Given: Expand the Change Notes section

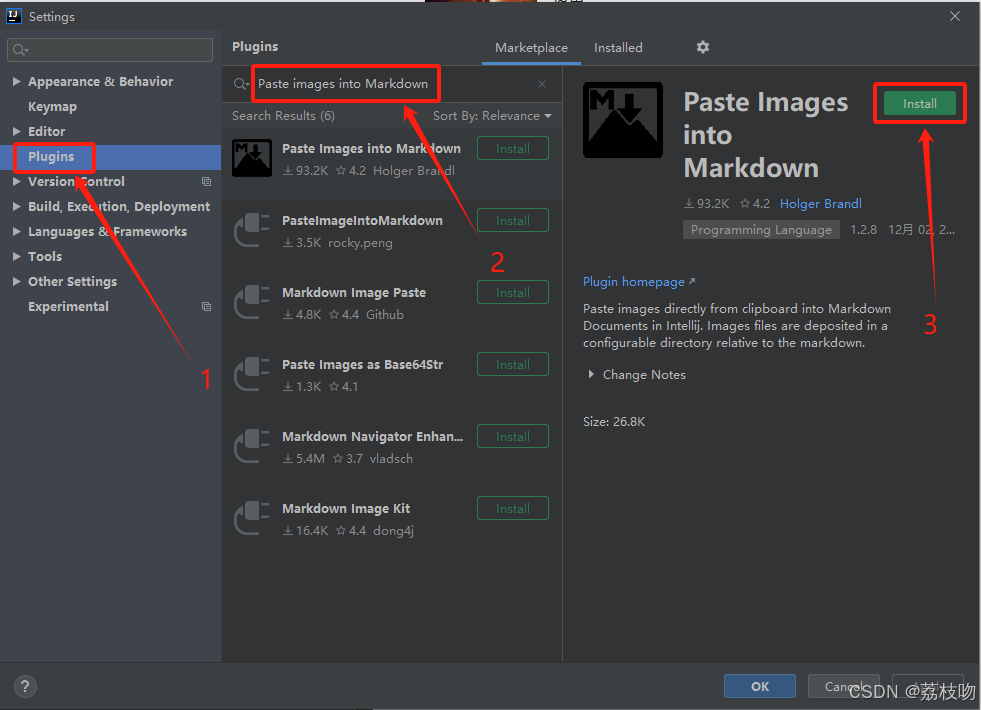Looking at the screenshot, I should pyautogui.click(x=591, y=375).
